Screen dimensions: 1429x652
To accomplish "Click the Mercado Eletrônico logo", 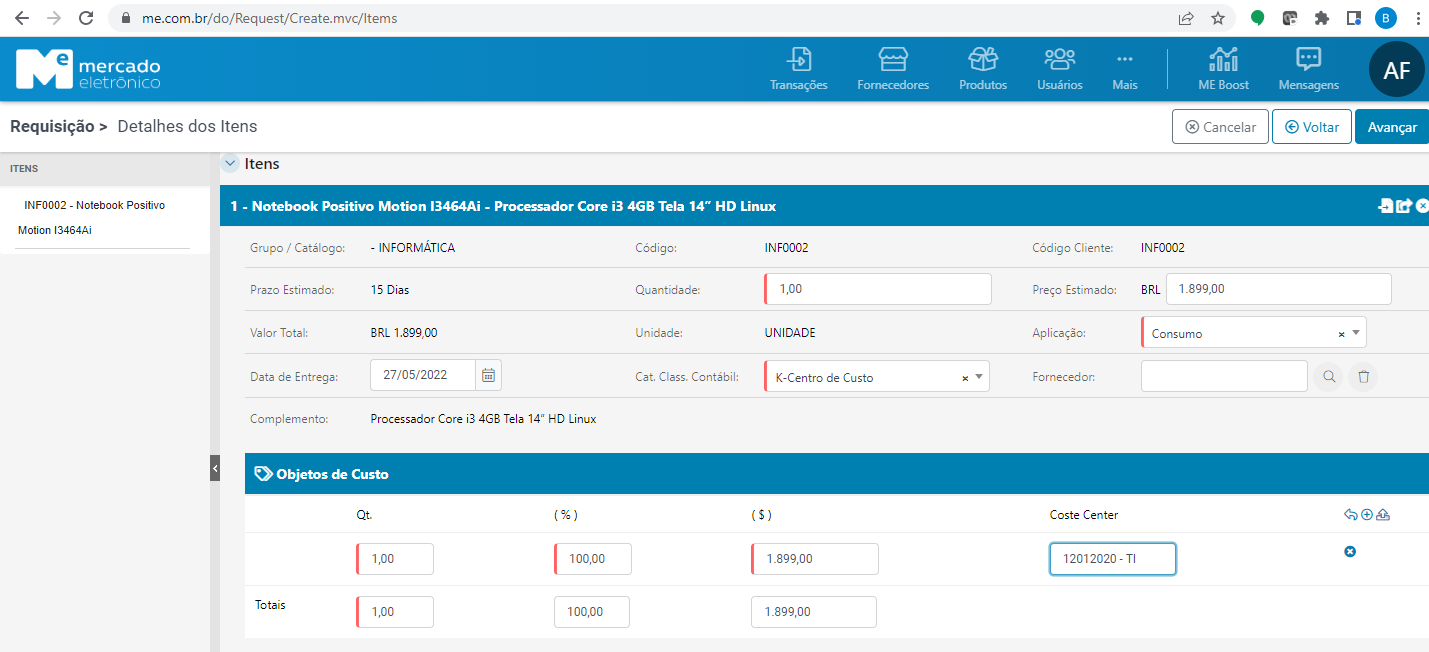I will [88, 69].
